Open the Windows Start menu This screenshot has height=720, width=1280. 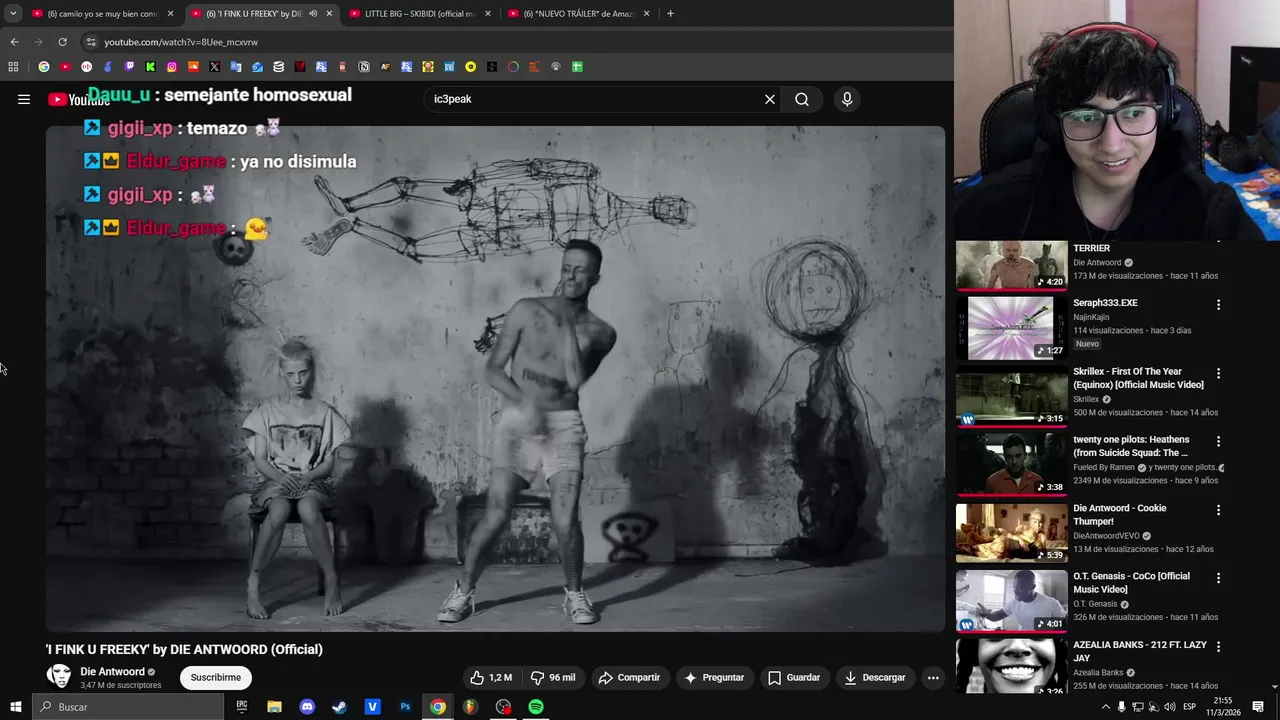click(x=16, y=707)
